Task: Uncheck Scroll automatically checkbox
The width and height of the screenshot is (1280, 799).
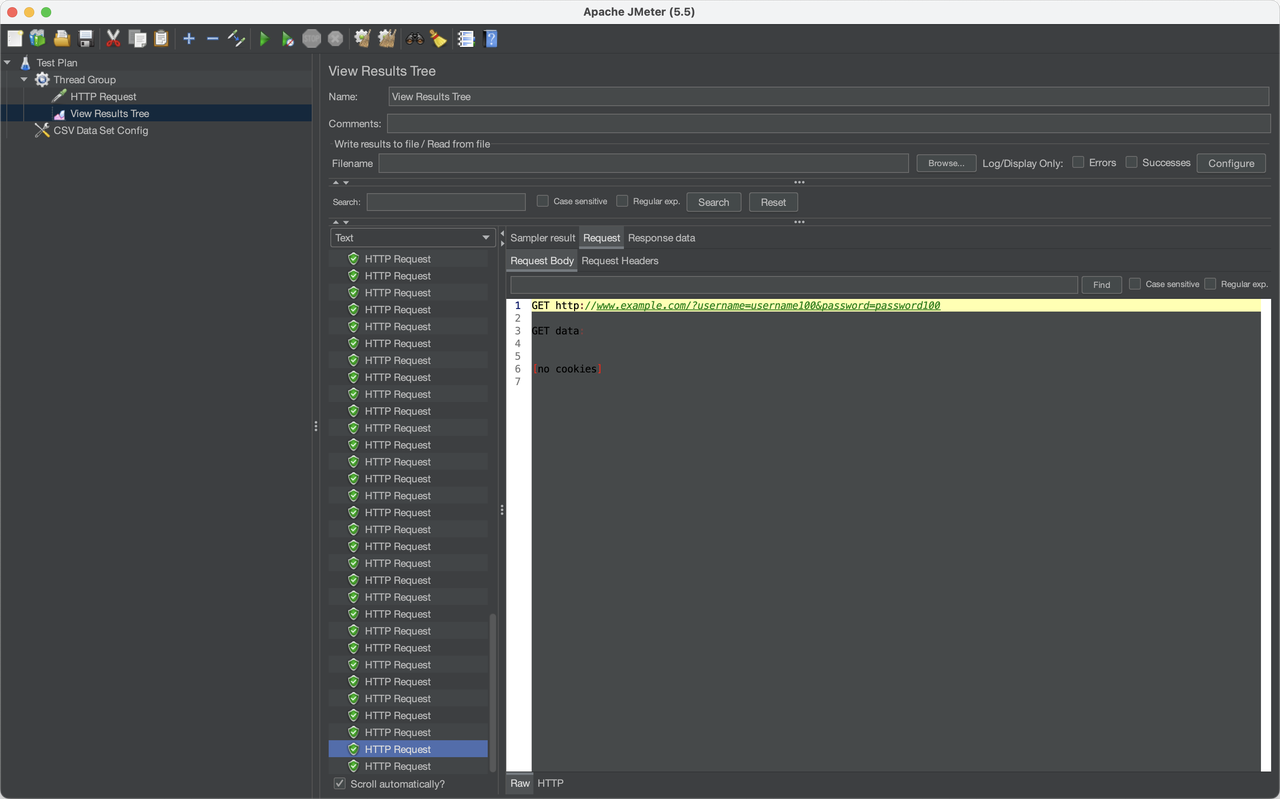Action: [x=340, y=784]
